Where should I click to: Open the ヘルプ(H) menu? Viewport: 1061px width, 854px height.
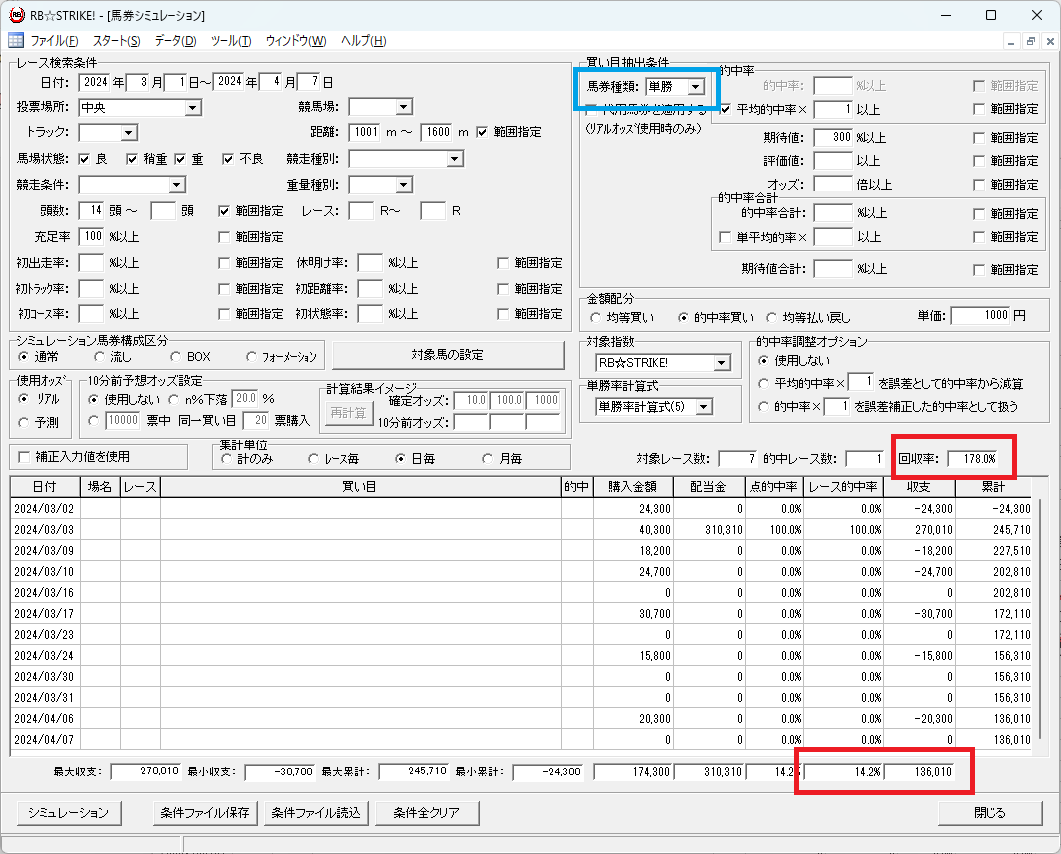point(363,41)
